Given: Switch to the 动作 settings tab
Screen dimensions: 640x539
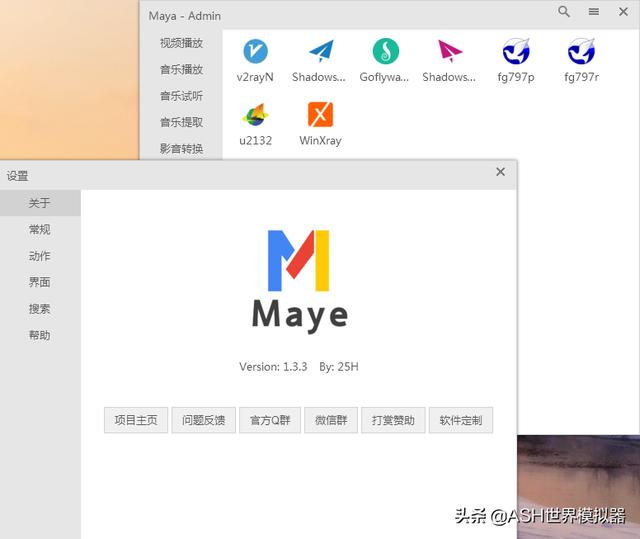Looking at the screenshot, I should 40,256.
